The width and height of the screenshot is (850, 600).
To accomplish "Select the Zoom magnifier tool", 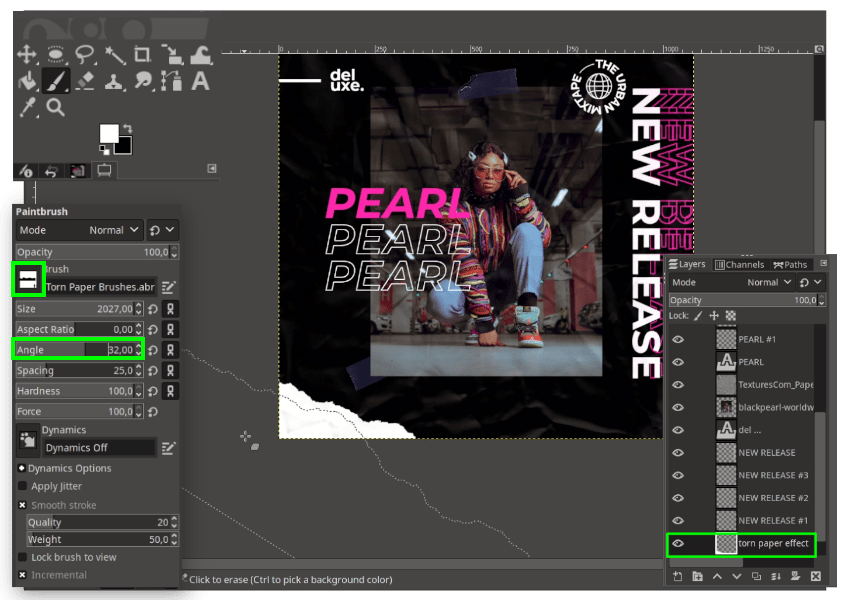I will pyautogui.click(x=55, y=107).
